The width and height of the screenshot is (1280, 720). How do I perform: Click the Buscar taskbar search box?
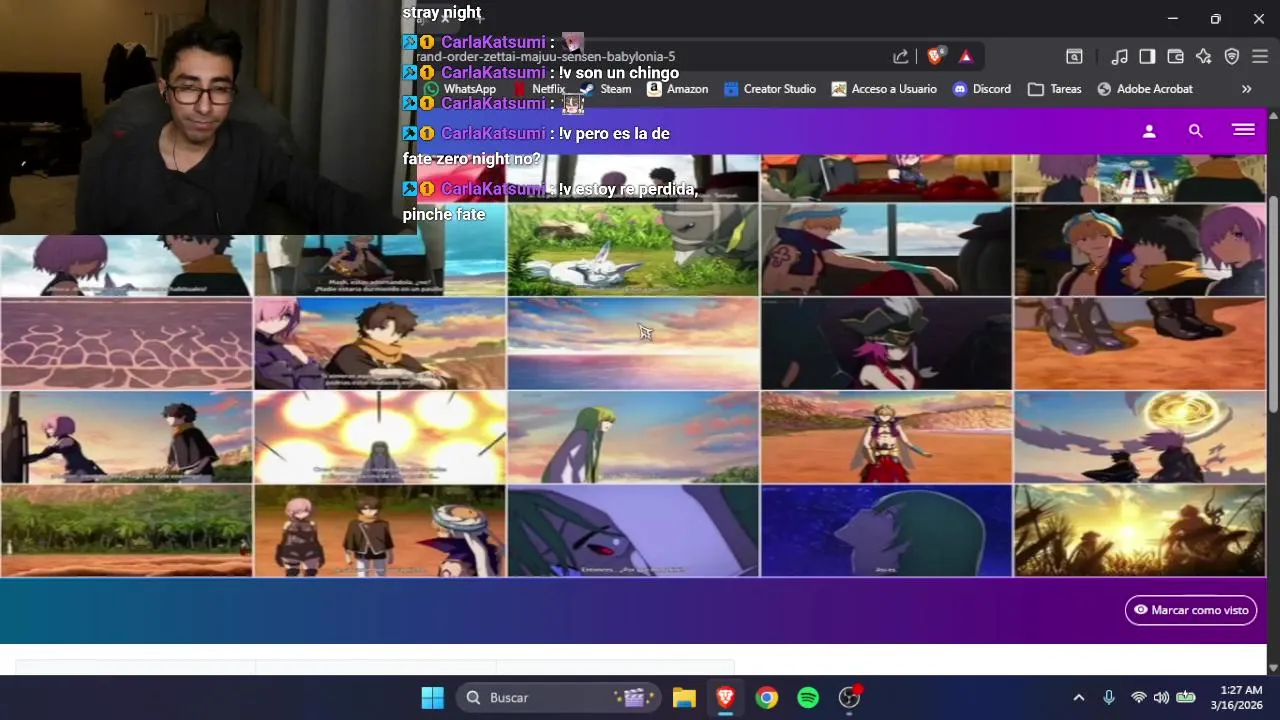pyautogui.click(x=559, y=697)
